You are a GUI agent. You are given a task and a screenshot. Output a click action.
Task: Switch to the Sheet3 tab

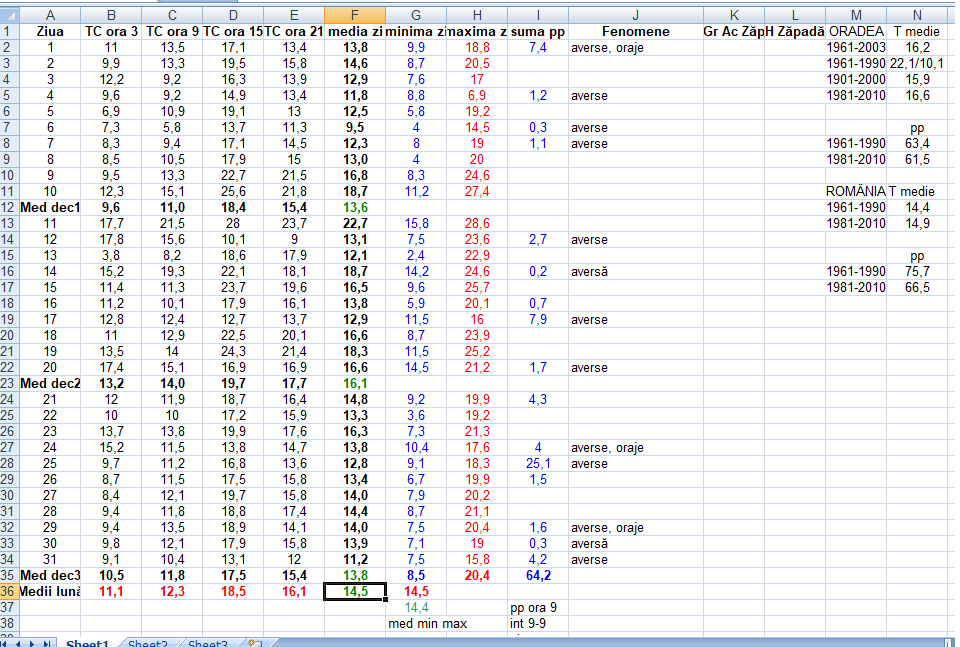pyautogui.click(x=208, y=643)
